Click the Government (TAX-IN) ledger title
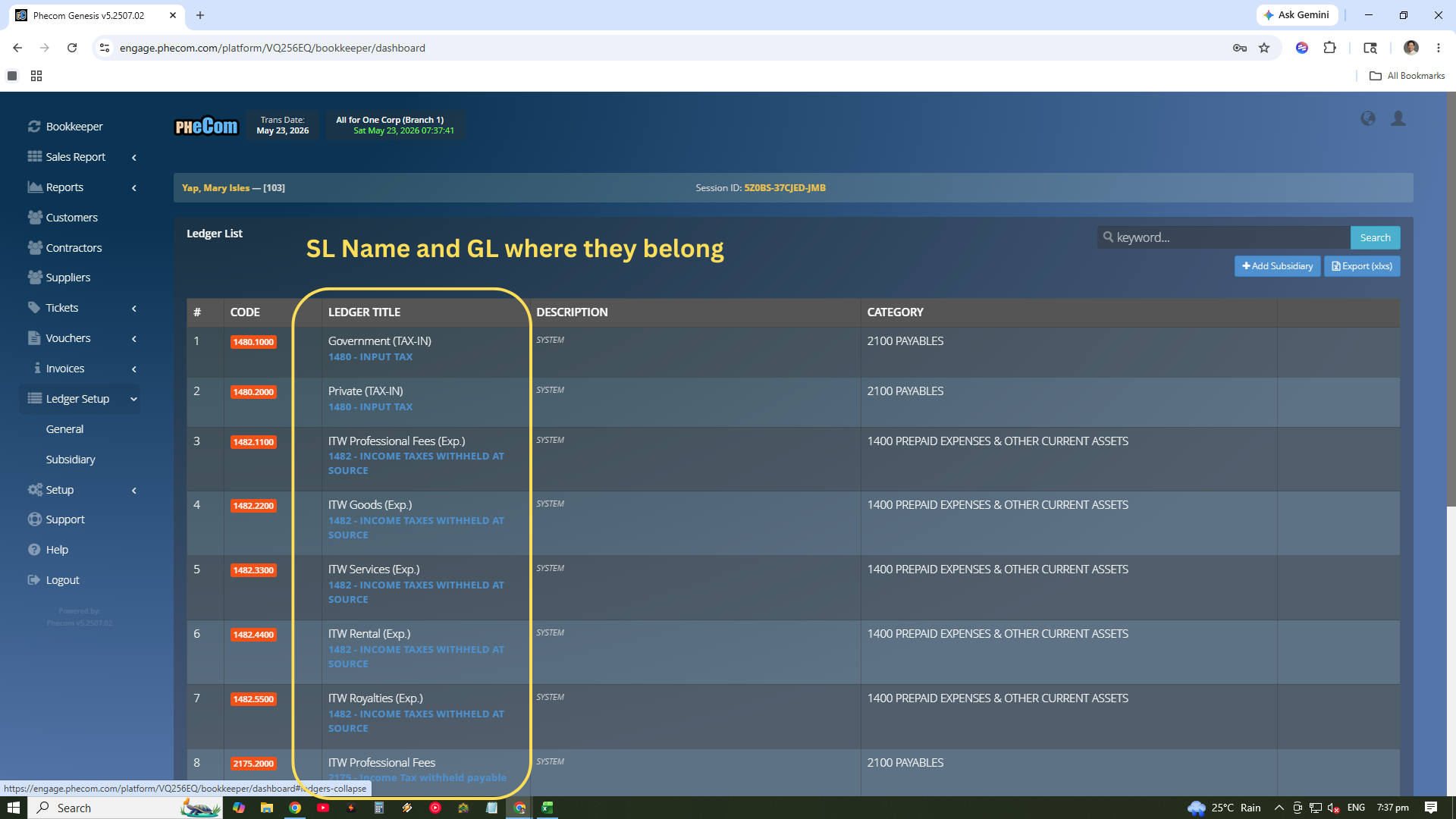Viewport: 1456px width, 819px height. pos(379,341)
